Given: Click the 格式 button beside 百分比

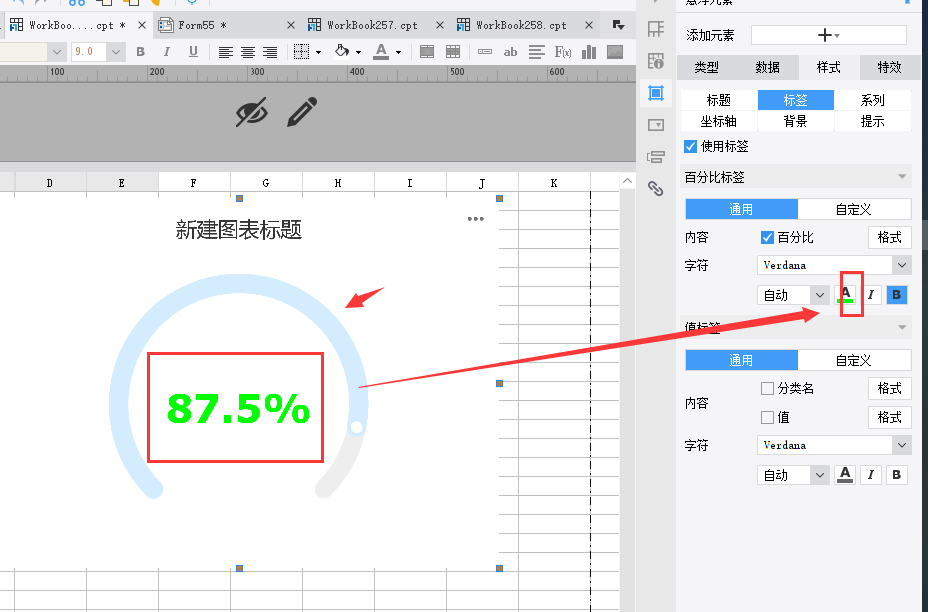Looking at the screenshot, I should coord(890,237).
